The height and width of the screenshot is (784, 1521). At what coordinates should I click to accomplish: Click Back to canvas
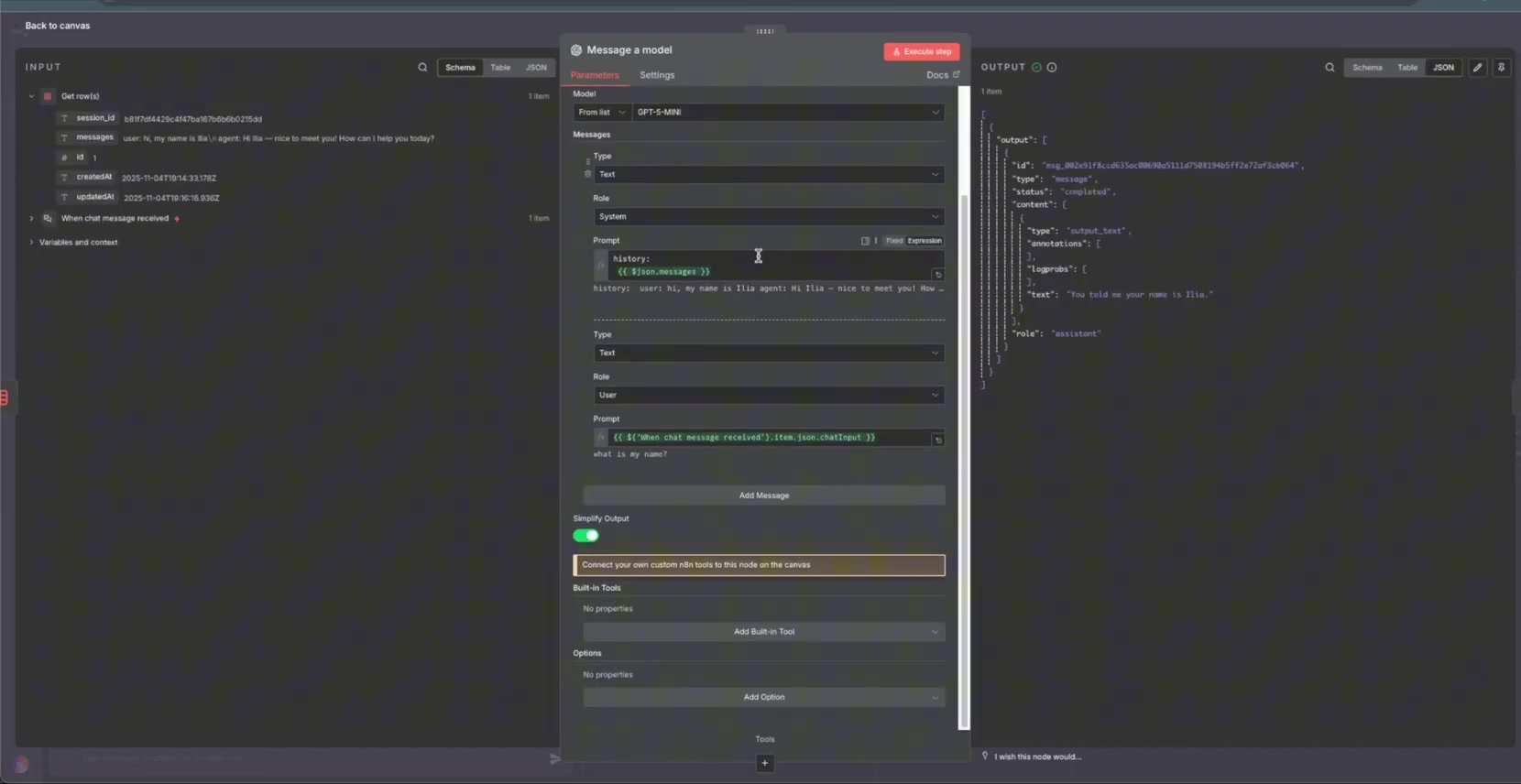coord(57,26)
